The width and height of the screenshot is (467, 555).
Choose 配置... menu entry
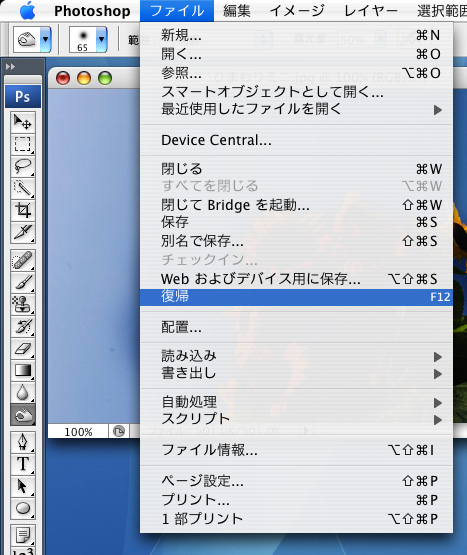[x=296, y=327]
